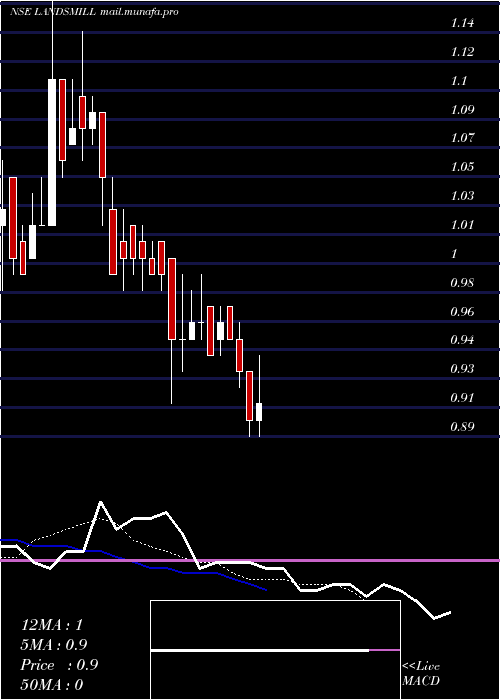Click the 0.94 price axis label
500x700 pixels.
click(x=462, y=340)
